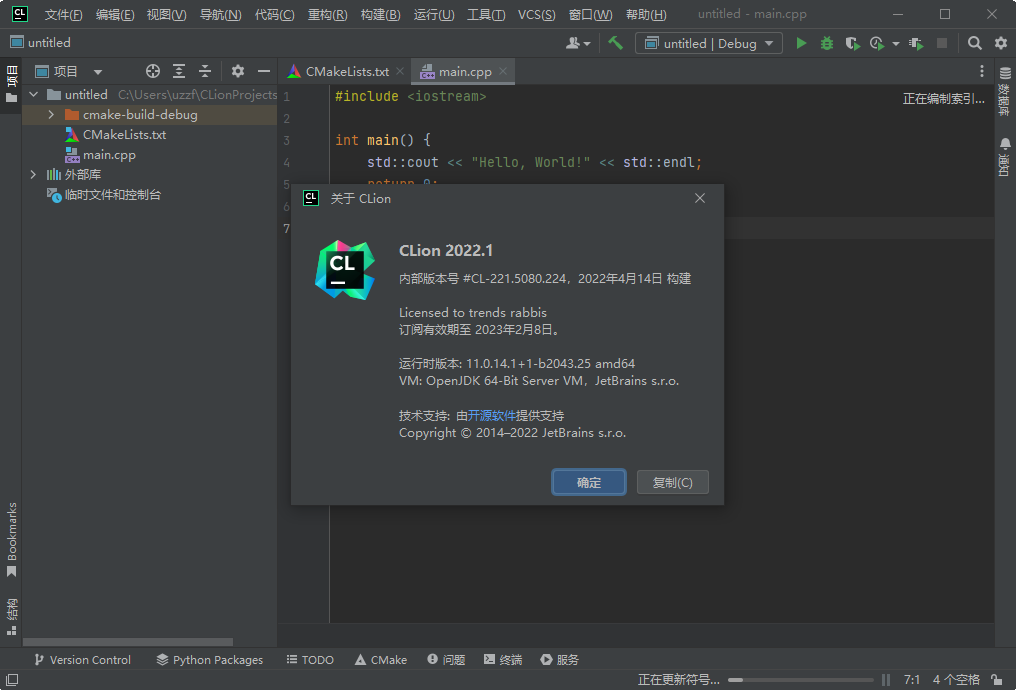Hide the project panel minus icon
Screen dimensions: 1016x690
[x=264, y=71]
